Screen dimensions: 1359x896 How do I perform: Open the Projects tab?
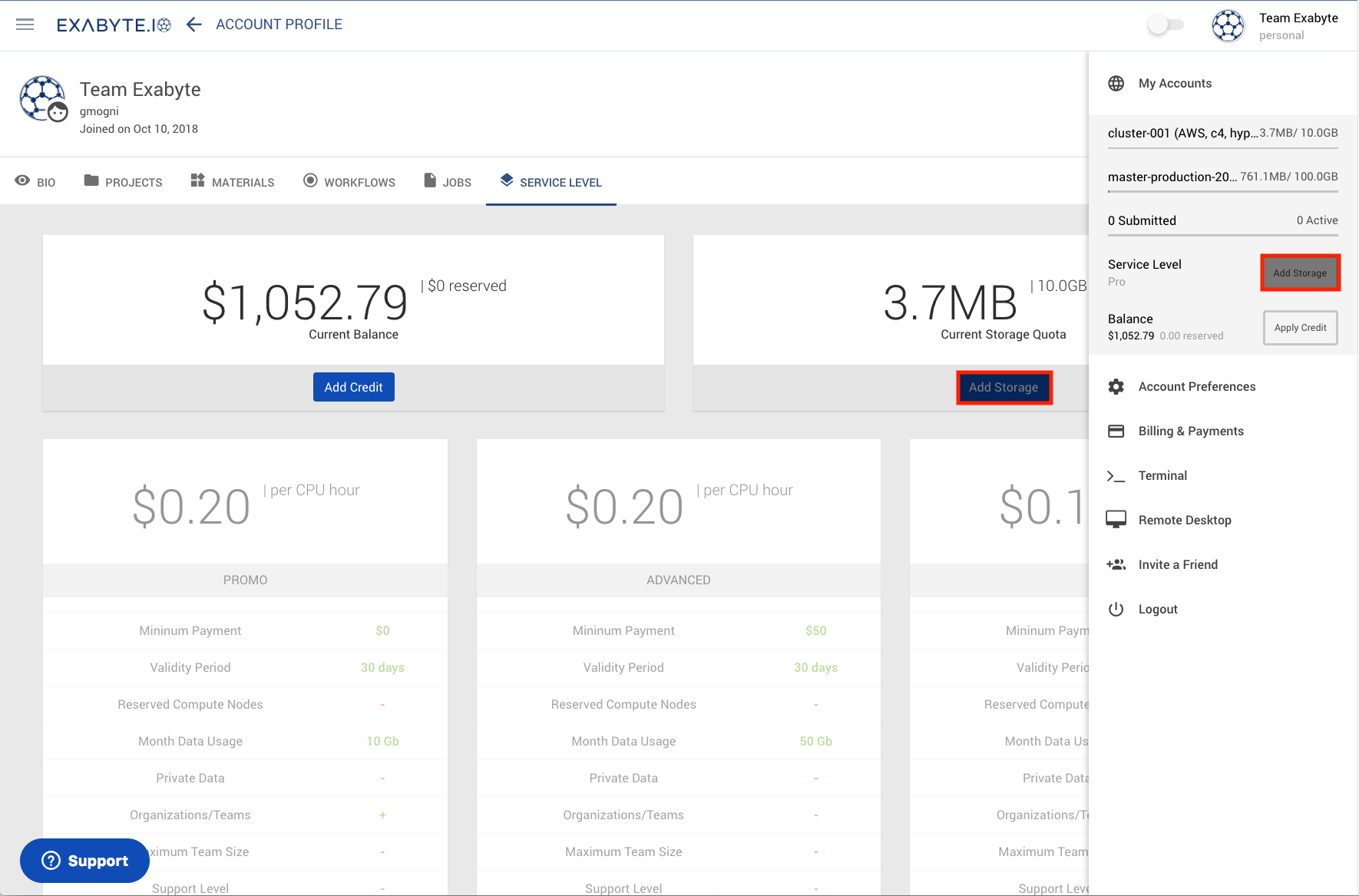124,182
